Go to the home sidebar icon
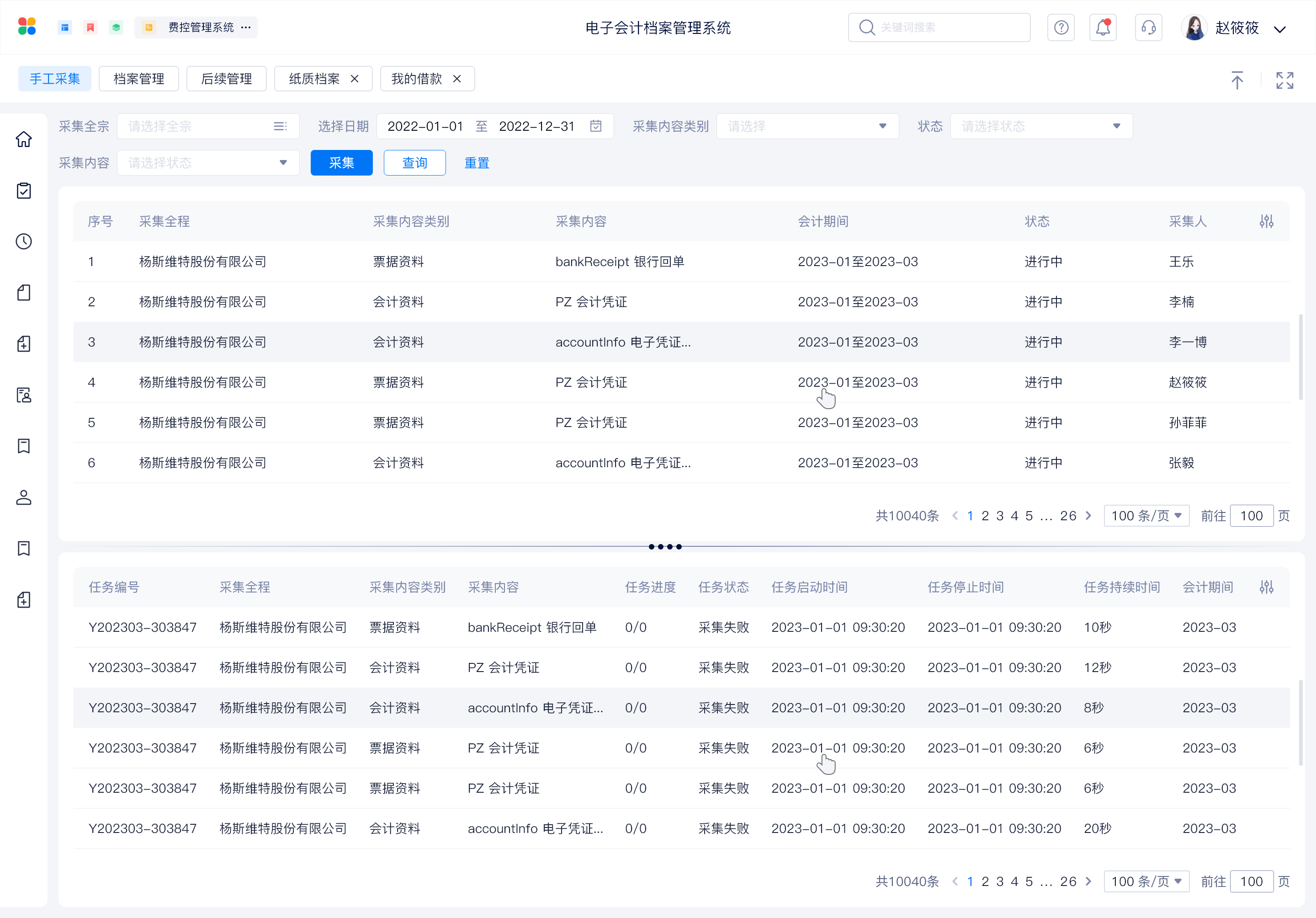 click(x=23, y=139)
